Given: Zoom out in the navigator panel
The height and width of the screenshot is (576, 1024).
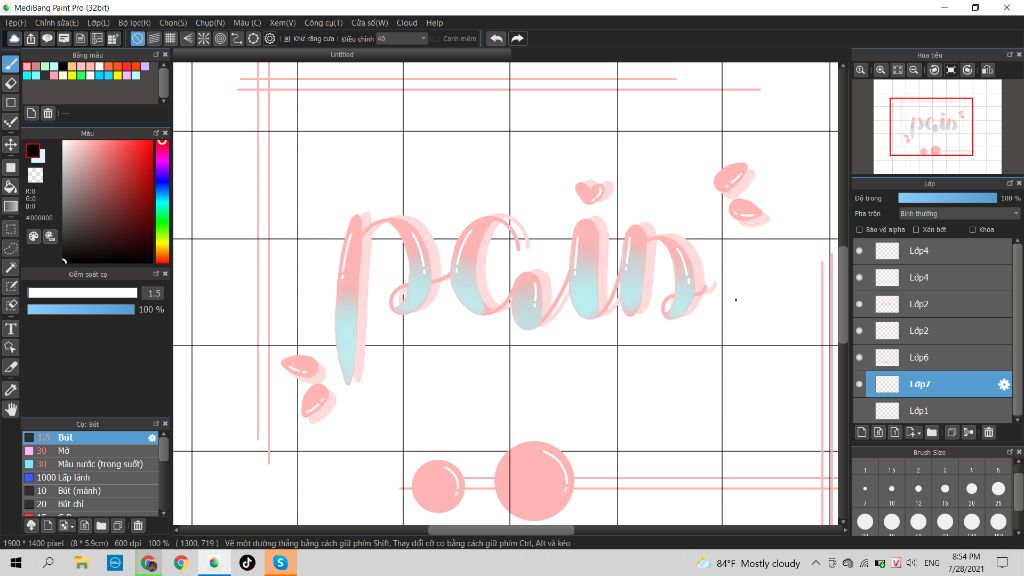Looking at the screenshot, I should point(914,70).
